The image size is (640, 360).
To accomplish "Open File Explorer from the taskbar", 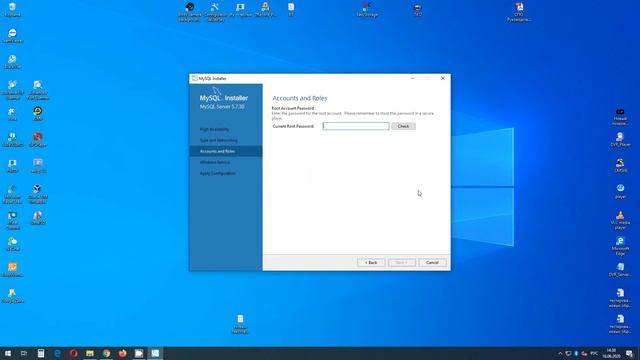I will pos(90,353).
